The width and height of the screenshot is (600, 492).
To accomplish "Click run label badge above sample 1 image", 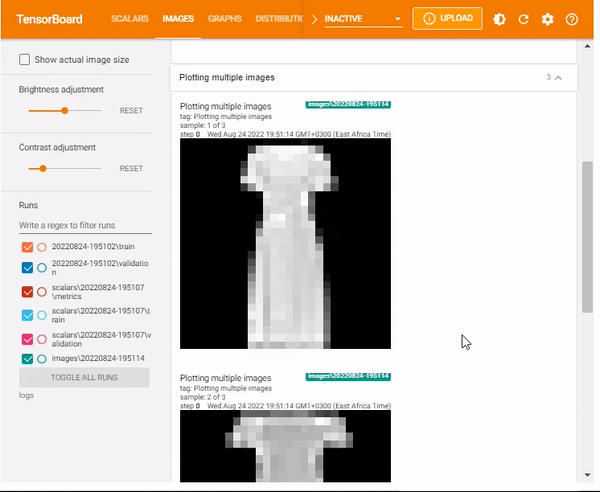I will (348, 104).
